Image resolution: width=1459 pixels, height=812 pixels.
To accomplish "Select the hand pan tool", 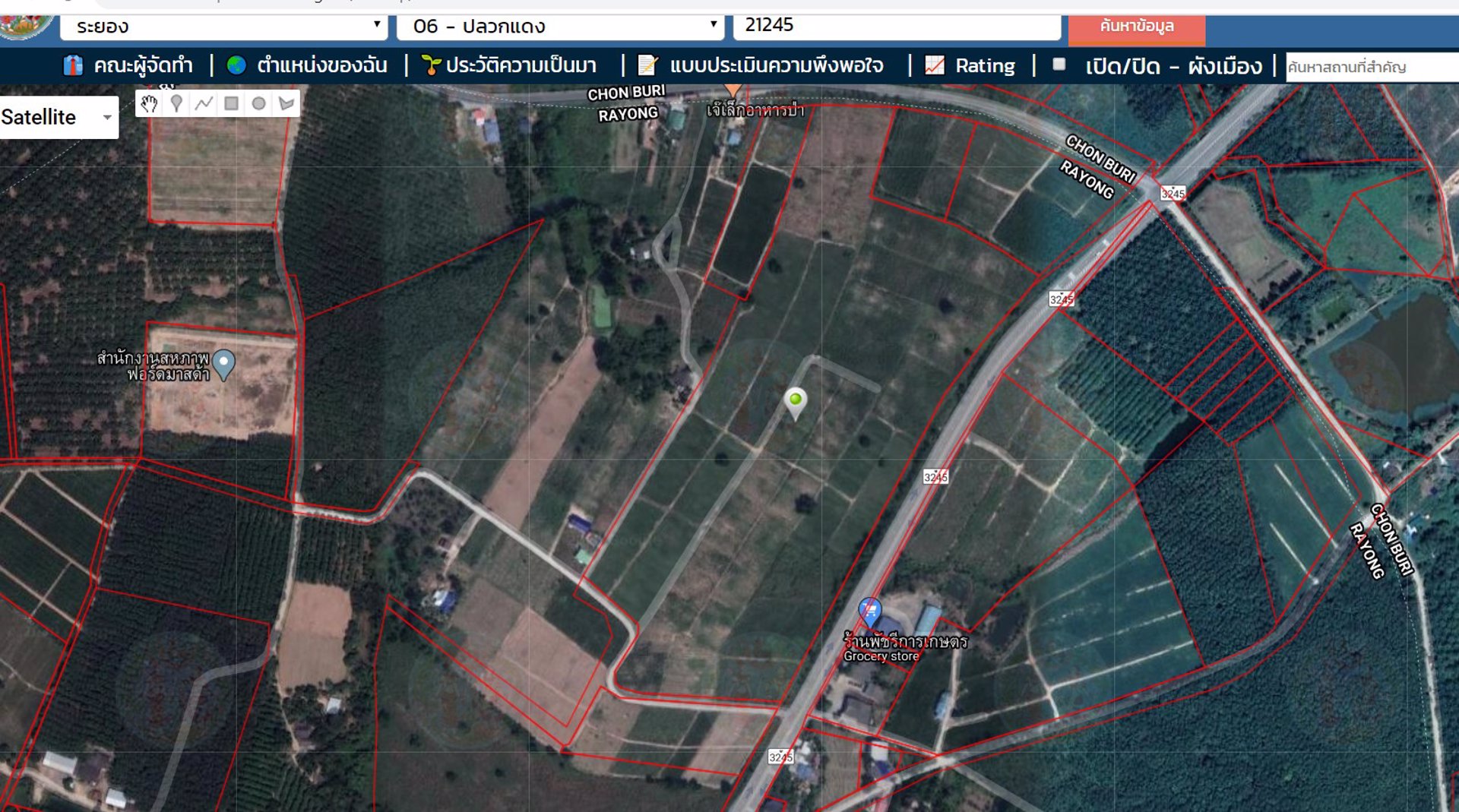I will point(149,104).
